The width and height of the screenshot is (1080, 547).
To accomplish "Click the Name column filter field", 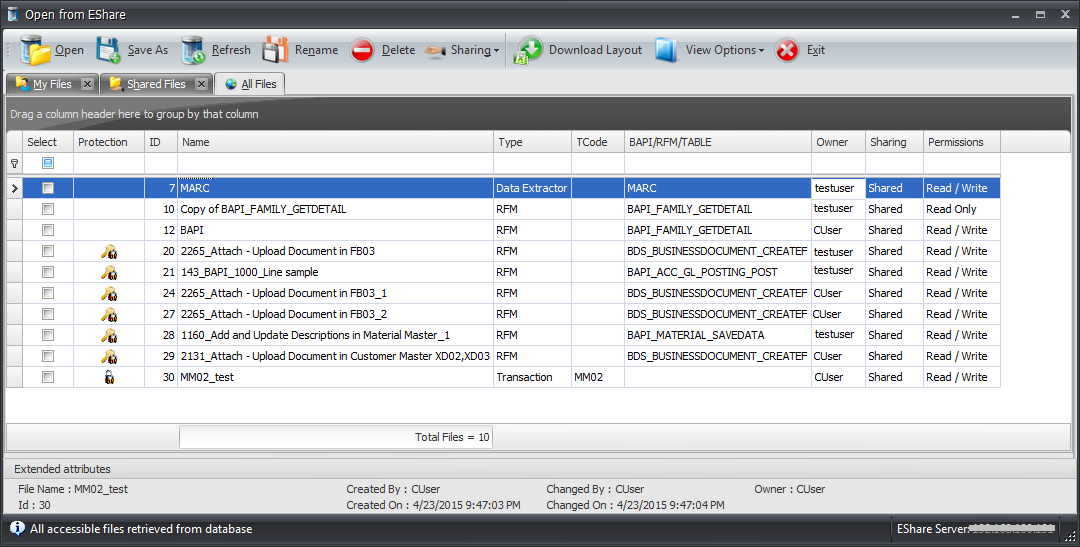I will tap(335, 163).
